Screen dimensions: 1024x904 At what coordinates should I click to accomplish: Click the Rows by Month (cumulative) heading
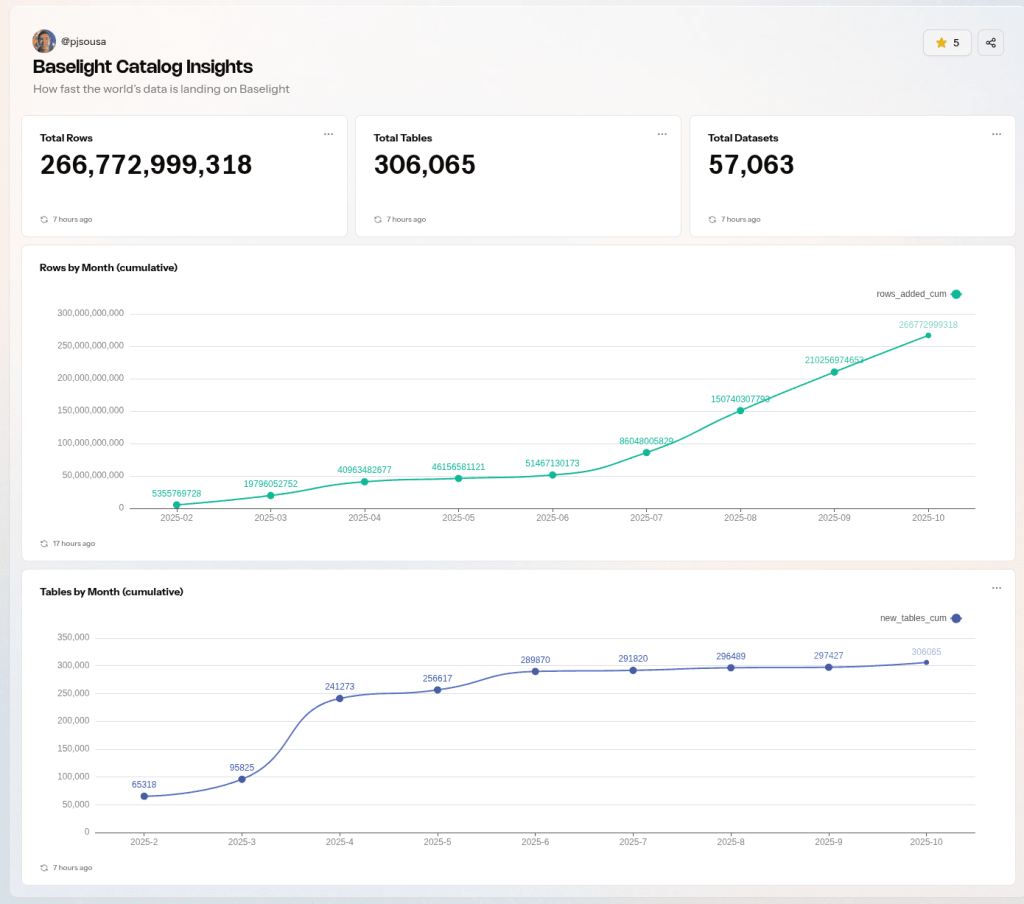[108, 268]
